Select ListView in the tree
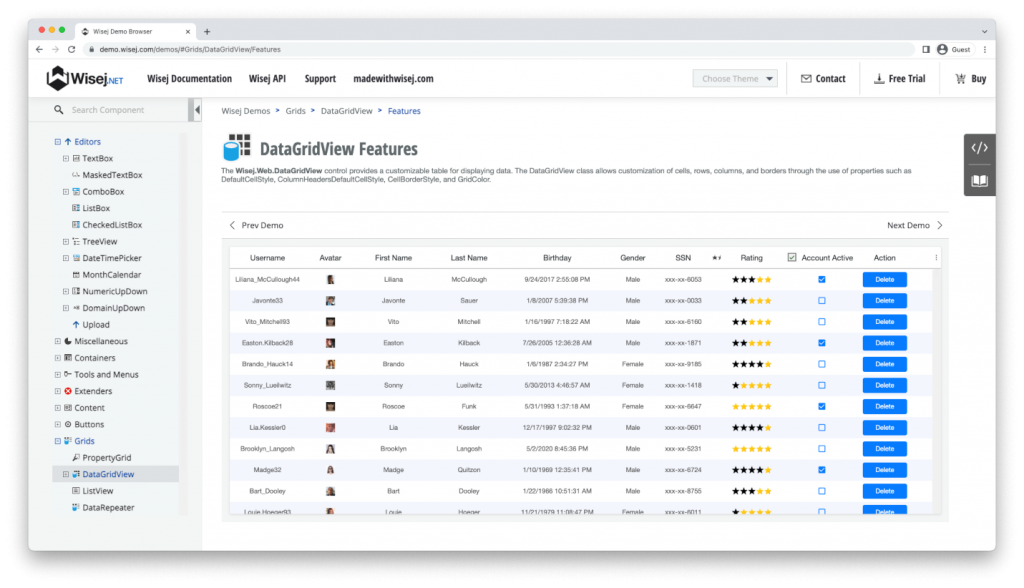 click(98, 491)
